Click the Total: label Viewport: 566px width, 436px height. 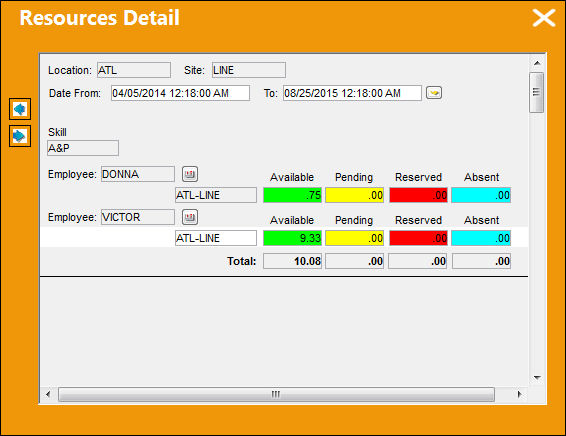point(241,261)
